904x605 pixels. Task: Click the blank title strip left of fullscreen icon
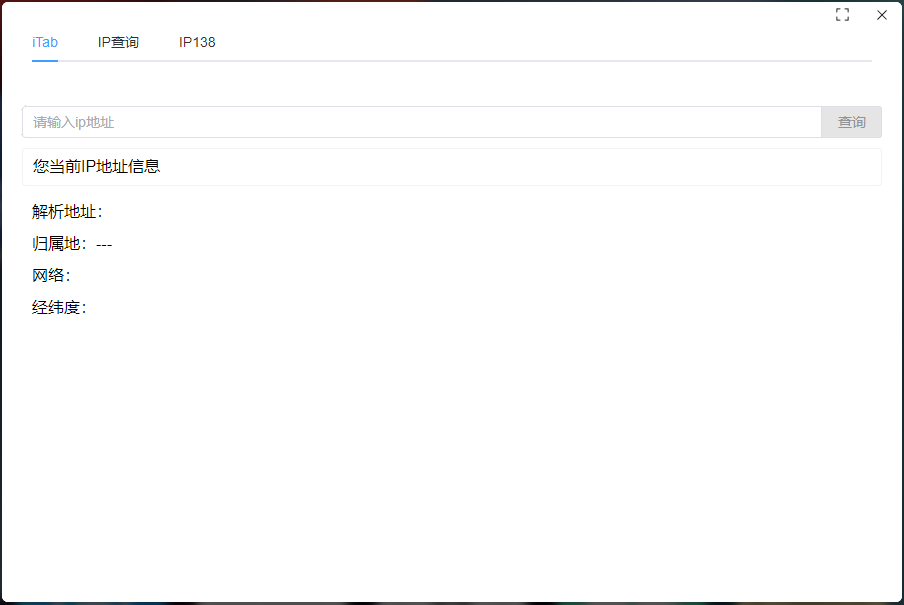pyautogui.click(x=500, y=15)
